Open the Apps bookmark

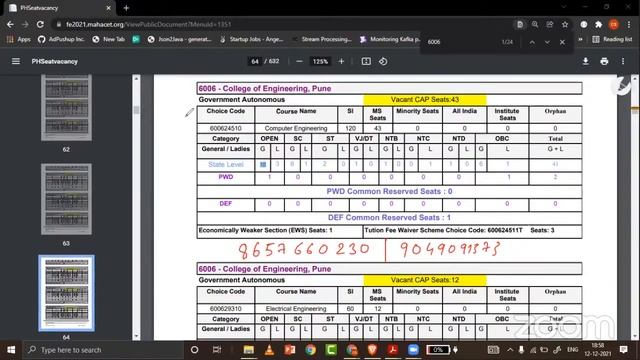click(19, 40)
